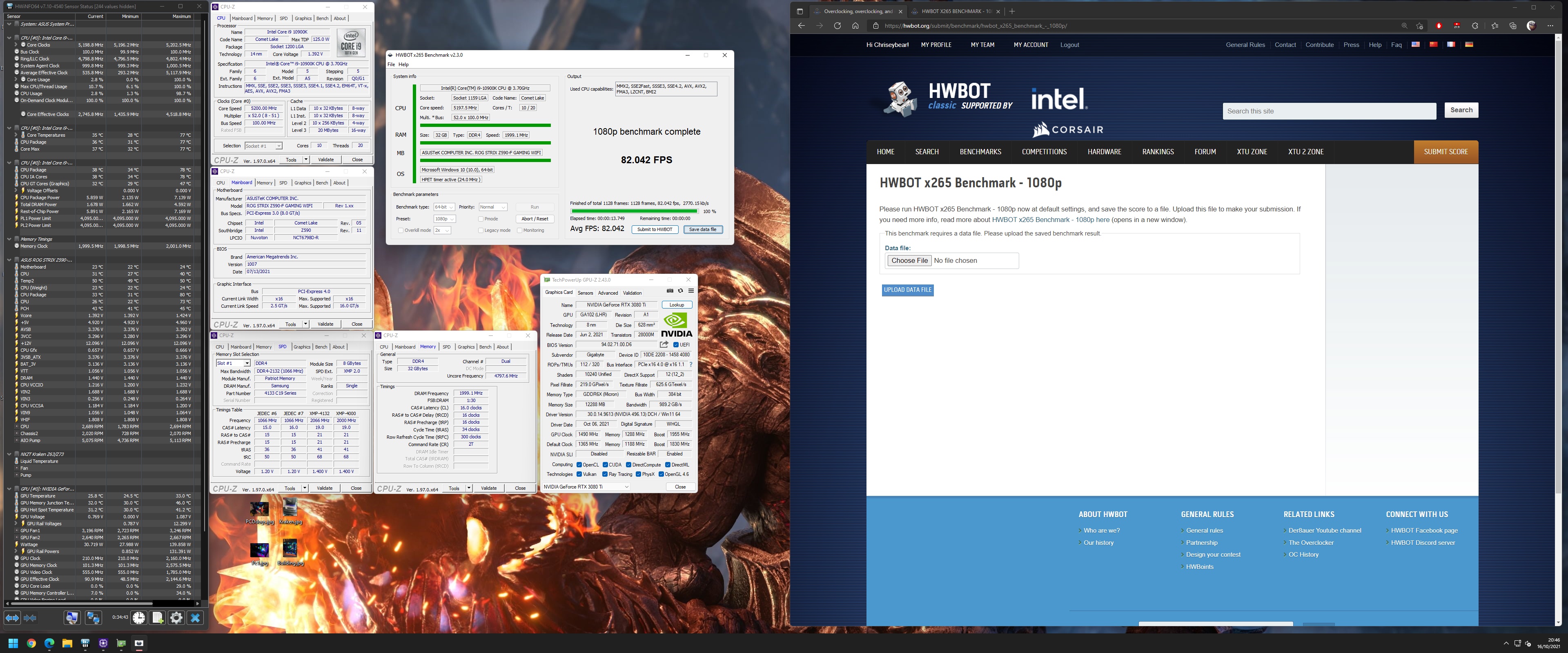1568x653 pixels.
Task: Close HWiNFO sensors with blue X icon
Action: [x=196, y=618]
